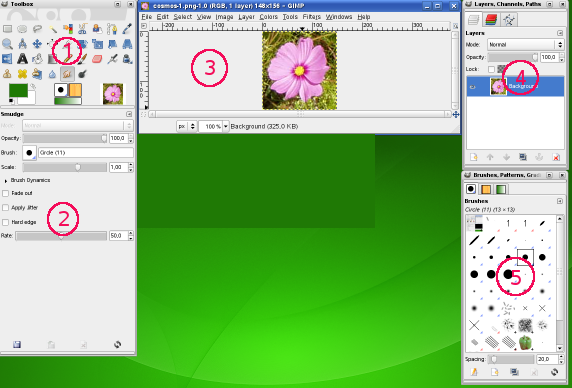Adjust the Smudge Rate slider

[x=61, y=236]
